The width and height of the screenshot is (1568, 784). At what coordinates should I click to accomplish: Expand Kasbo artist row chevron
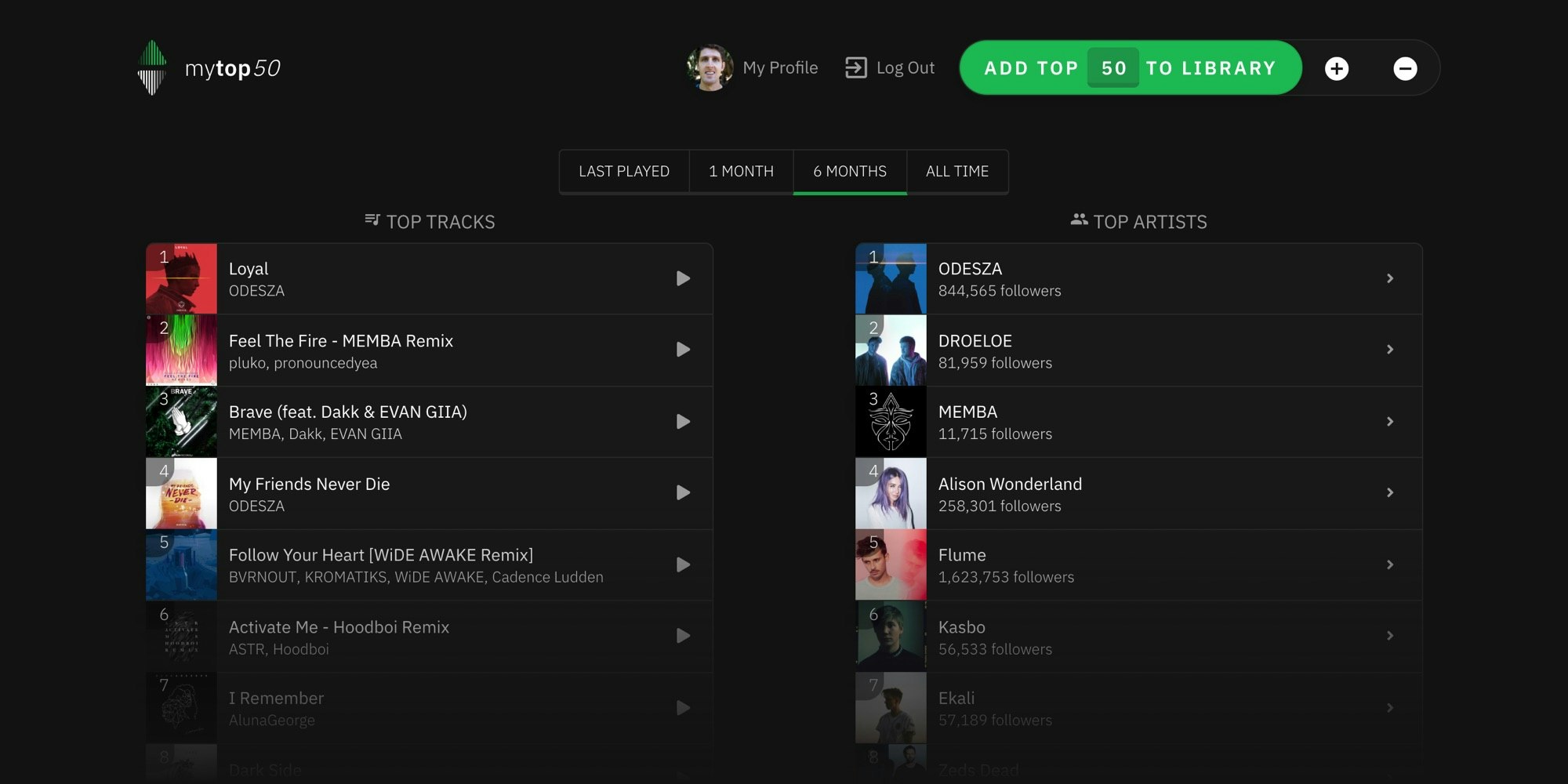tap(1390, 636)
